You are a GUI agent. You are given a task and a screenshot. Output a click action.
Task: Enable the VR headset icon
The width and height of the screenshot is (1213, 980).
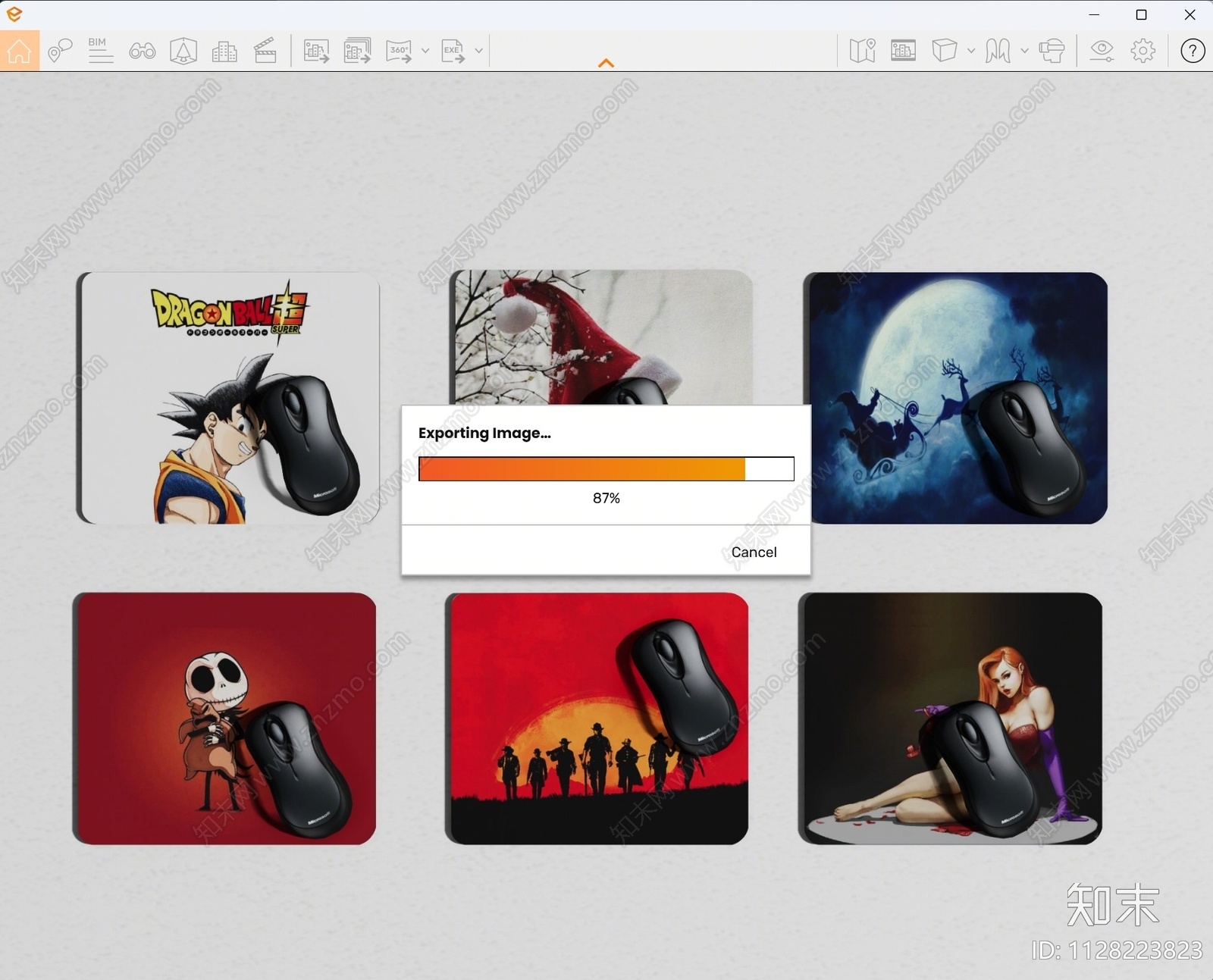click(1052, 51)
